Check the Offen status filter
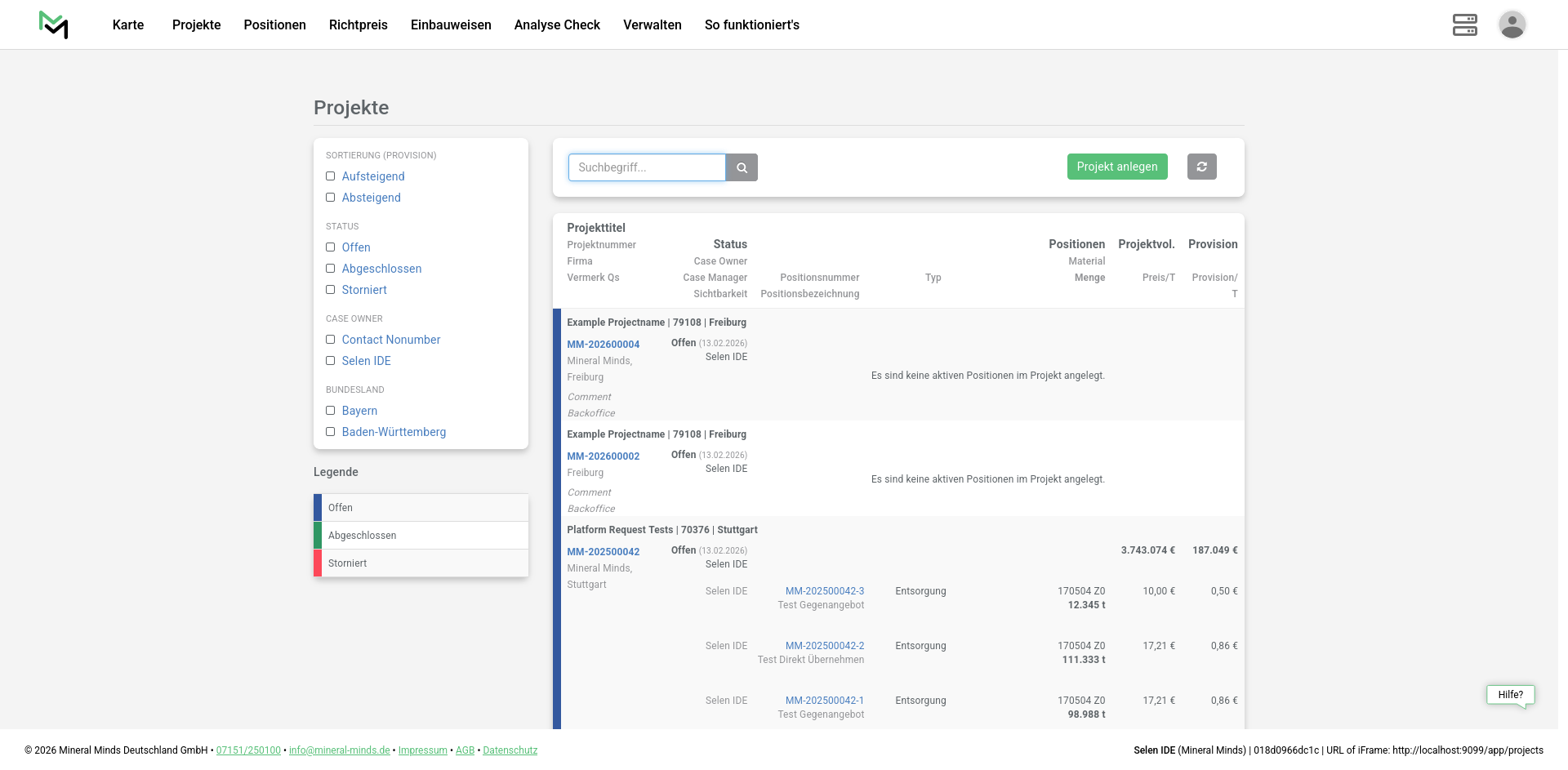Viewport: 1568px width, 770px height. tap(331, 247)
